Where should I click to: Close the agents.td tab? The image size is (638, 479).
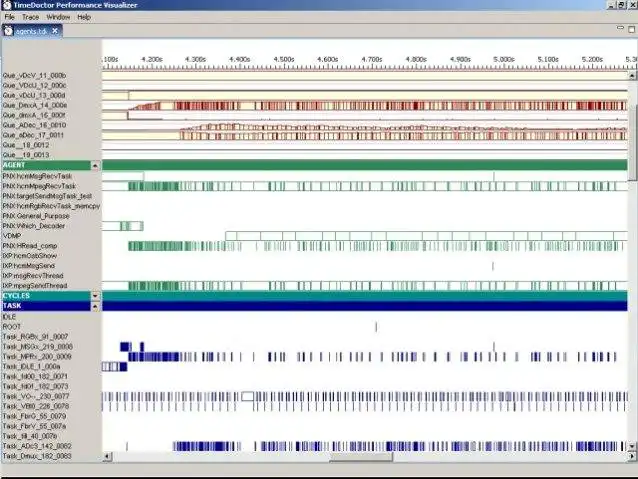pyautogui.click(x=55, y=31)
